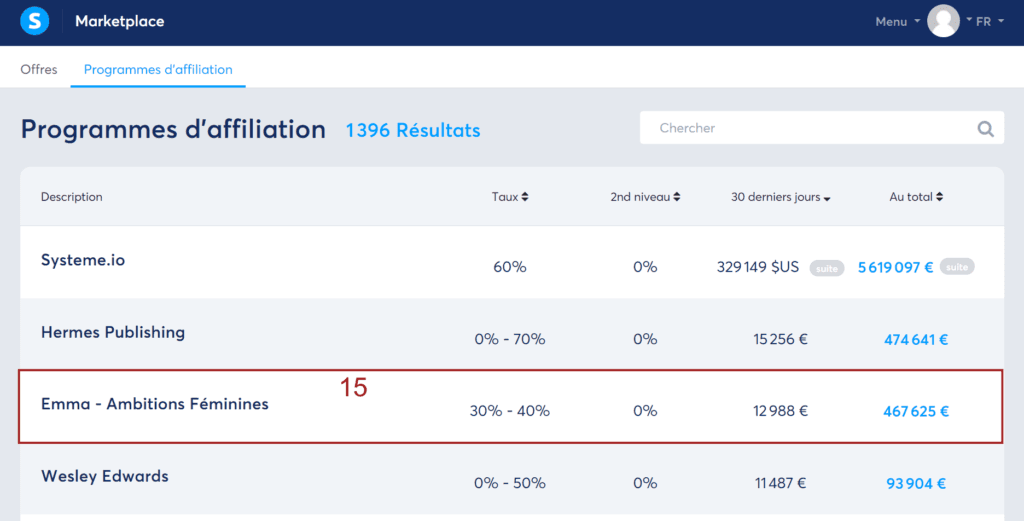Screen dimensions: 1024x521
Task: Open the FR language dropdown
Action: [x=989, y=22]
